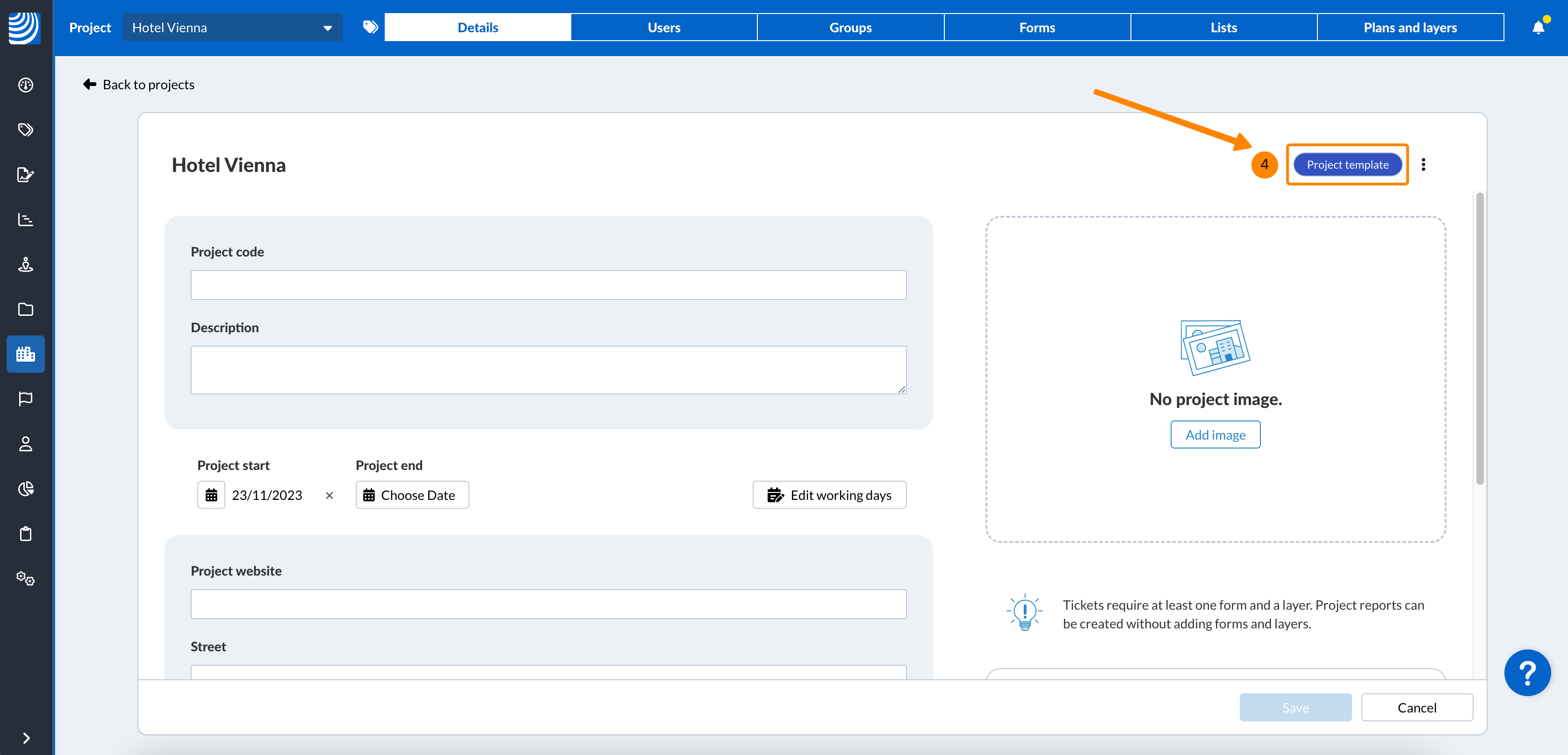Click the notification bell icon
Screen dimensions: 1568x755
[1538, 28]
